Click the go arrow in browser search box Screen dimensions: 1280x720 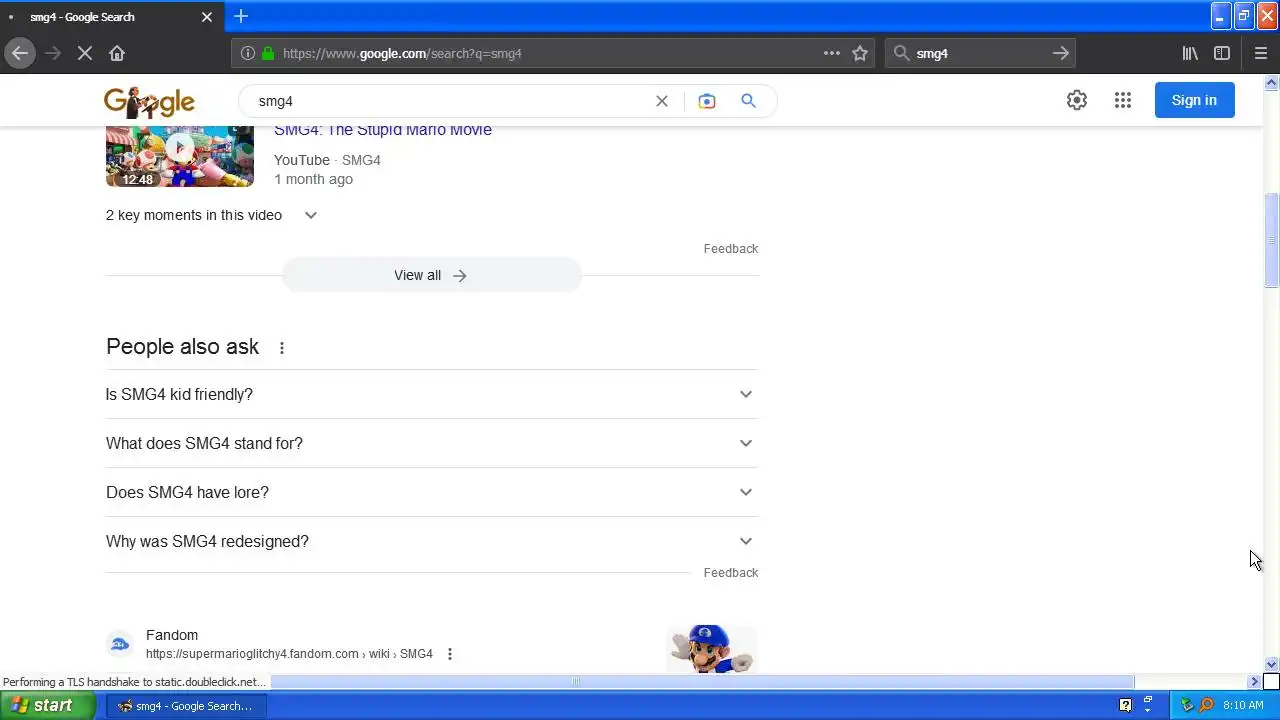tap(1061, 53)
